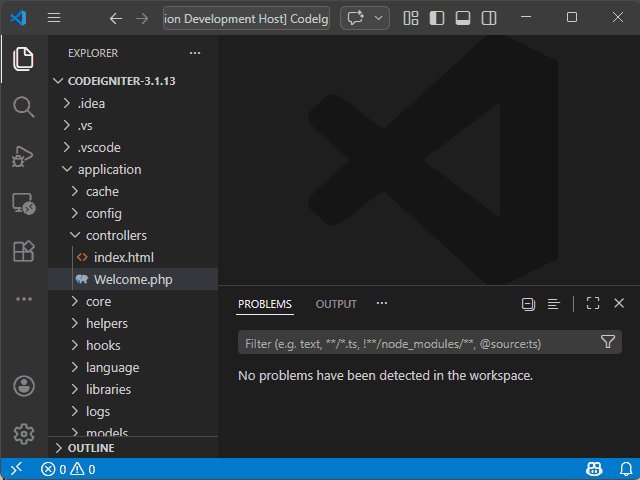
Task: Open the Welcome.php file
Action: coord(133,280)
